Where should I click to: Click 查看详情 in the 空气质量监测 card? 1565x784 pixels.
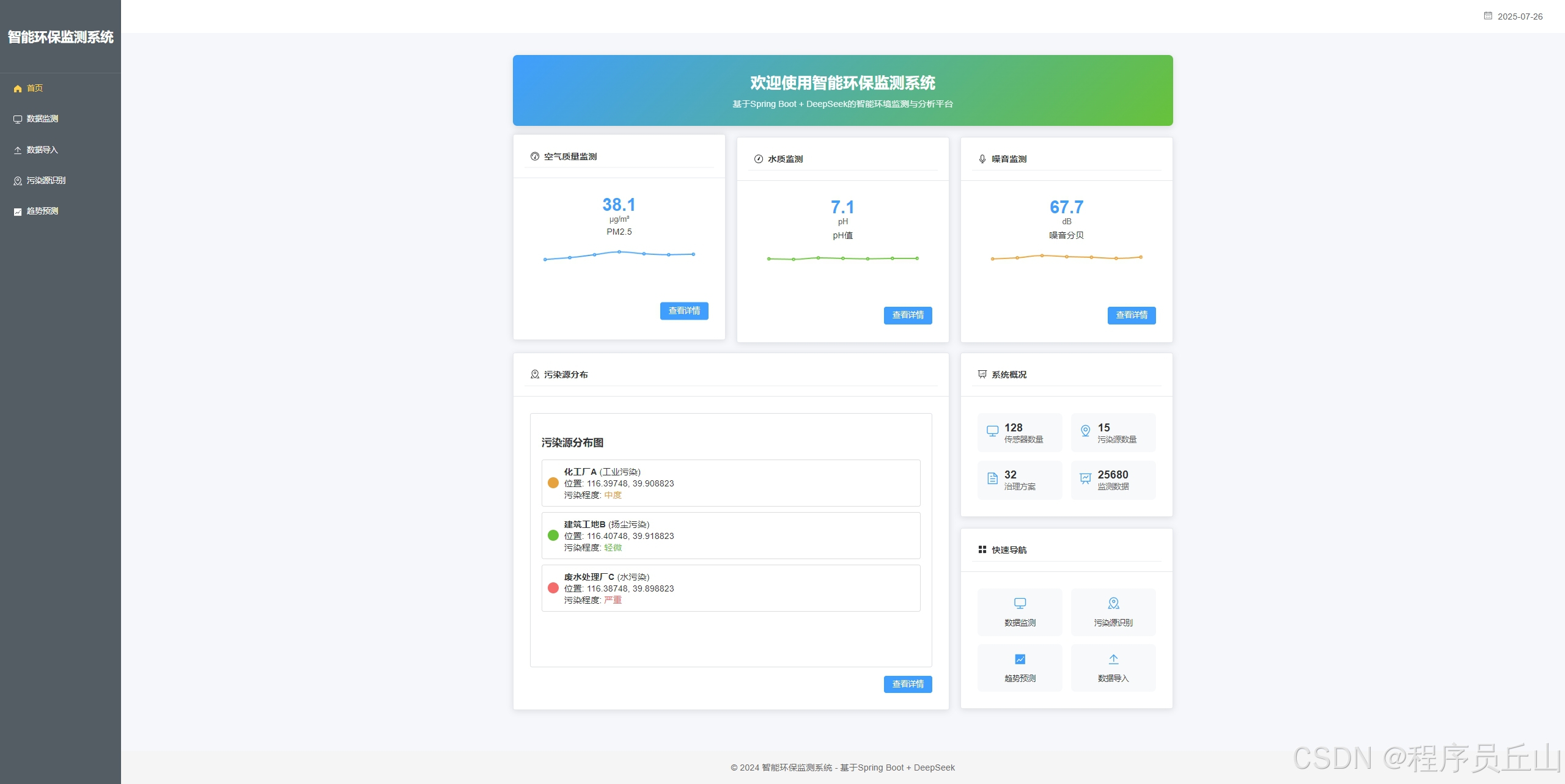pyautogui.click(x=684, y=311)
